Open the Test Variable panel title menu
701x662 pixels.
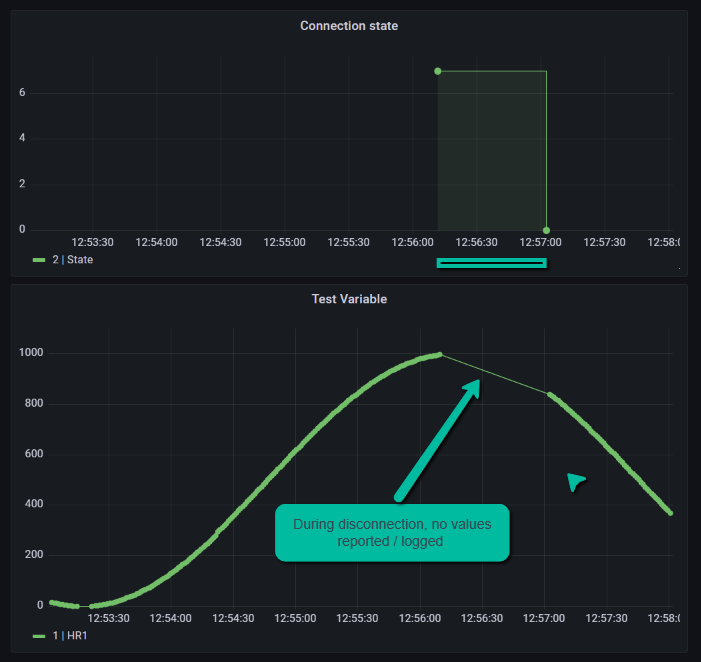tap(349, 298)
